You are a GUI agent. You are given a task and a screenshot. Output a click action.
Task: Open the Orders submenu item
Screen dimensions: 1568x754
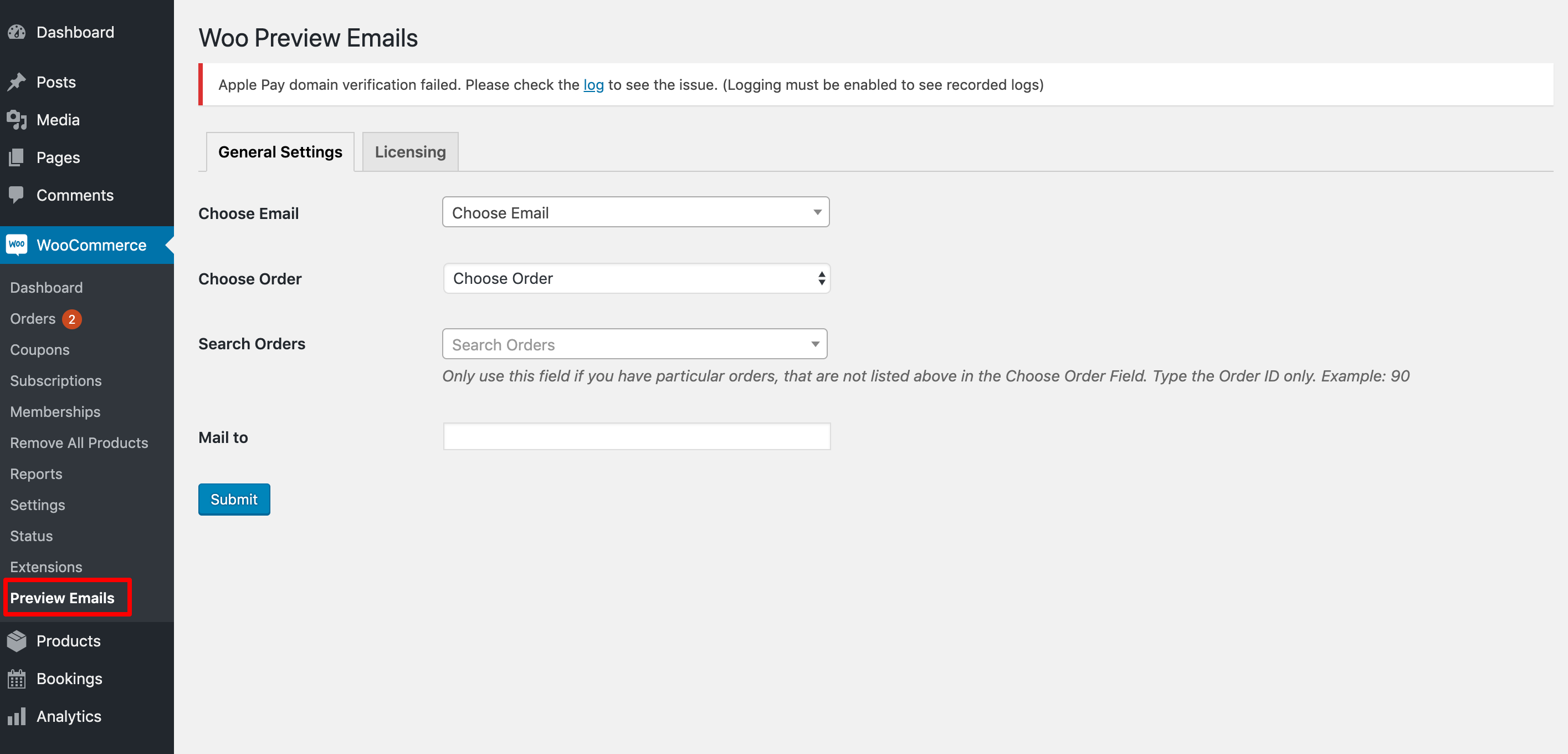33,319
